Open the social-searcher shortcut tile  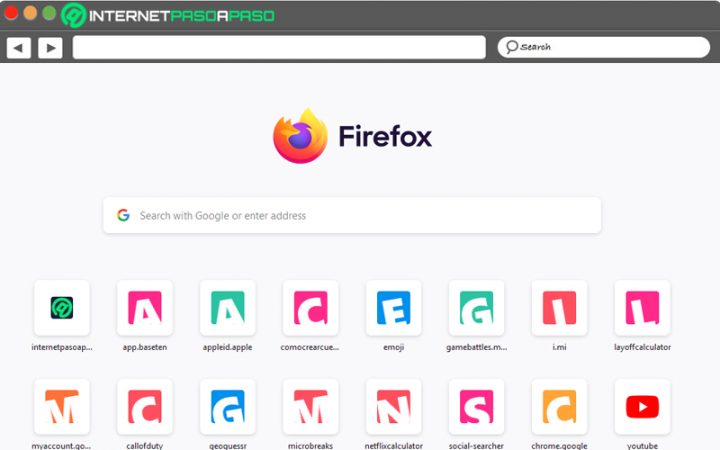pos(476,406)
